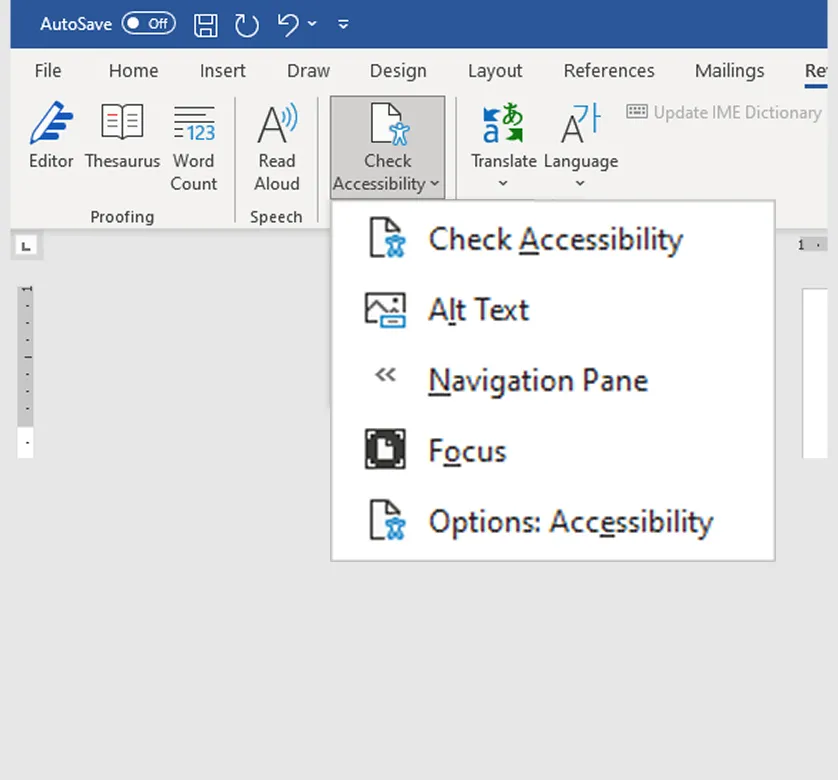
Task: Switch to the Insert tab
Action: click(222, 71)
